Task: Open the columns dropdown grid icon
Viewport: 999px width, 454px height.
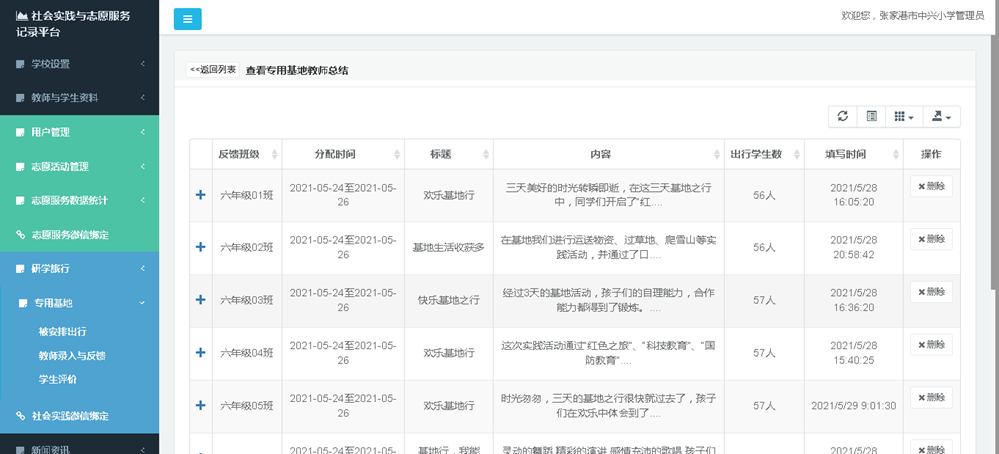Action: point(904,117)
